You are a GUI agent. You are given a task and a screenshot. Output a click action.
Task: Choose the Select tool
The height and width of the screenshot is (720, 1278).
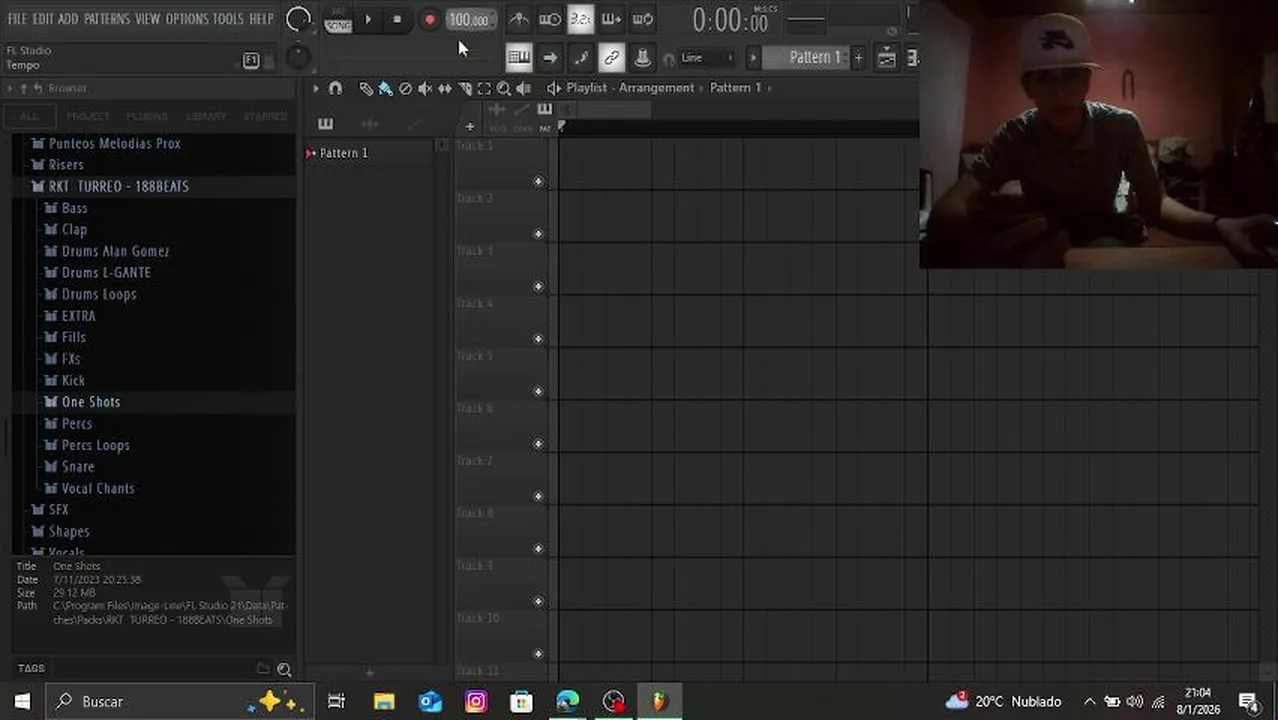[484, 88]
